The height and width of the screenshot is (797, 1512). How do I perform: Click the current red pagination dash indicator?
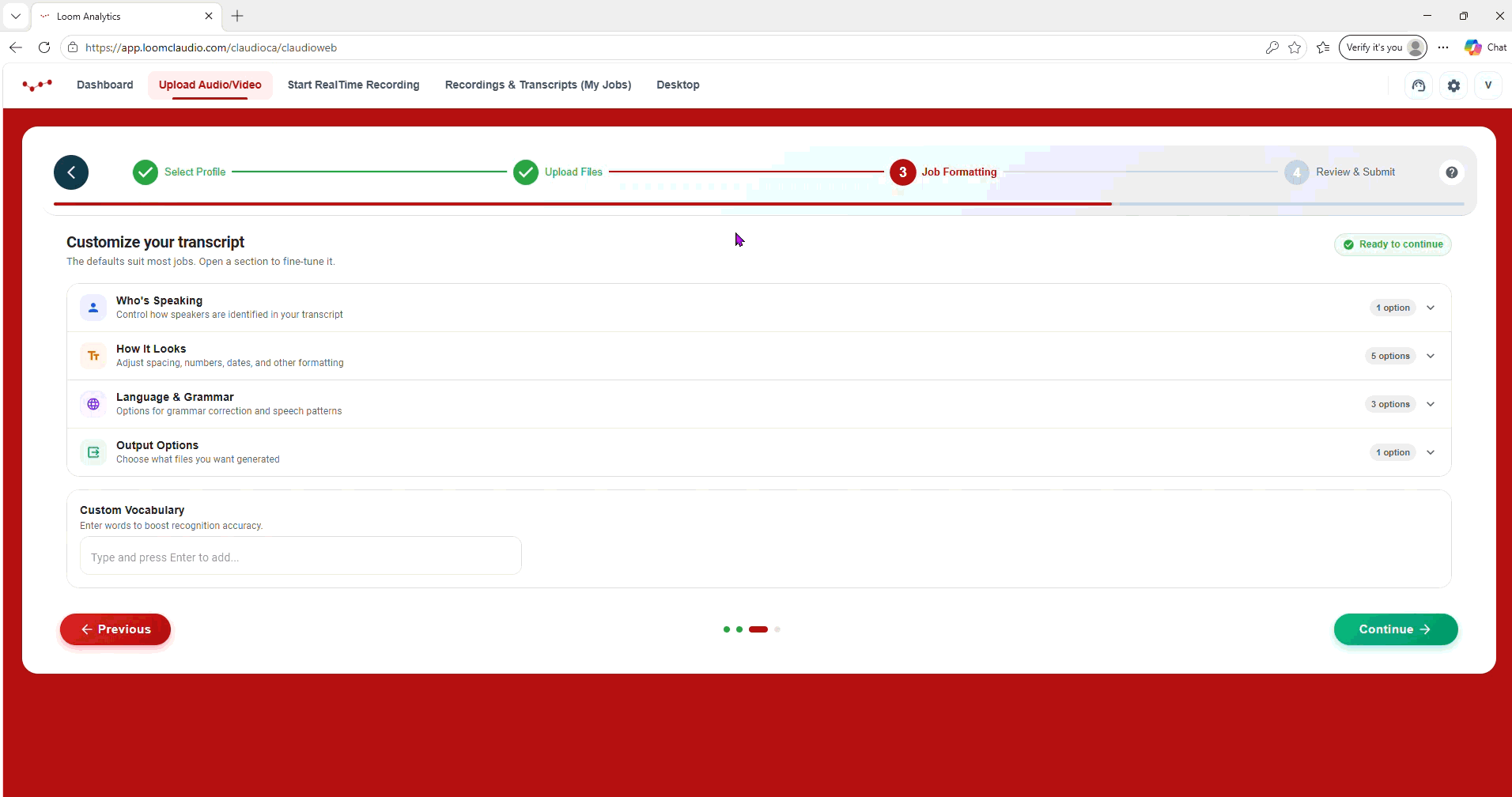(758, 629)
